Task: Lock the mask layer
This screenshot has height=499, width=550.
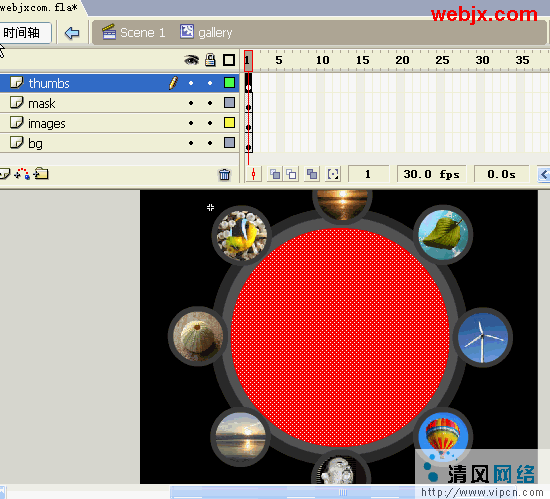Action: pyautogui.click(x=210, y=103)
